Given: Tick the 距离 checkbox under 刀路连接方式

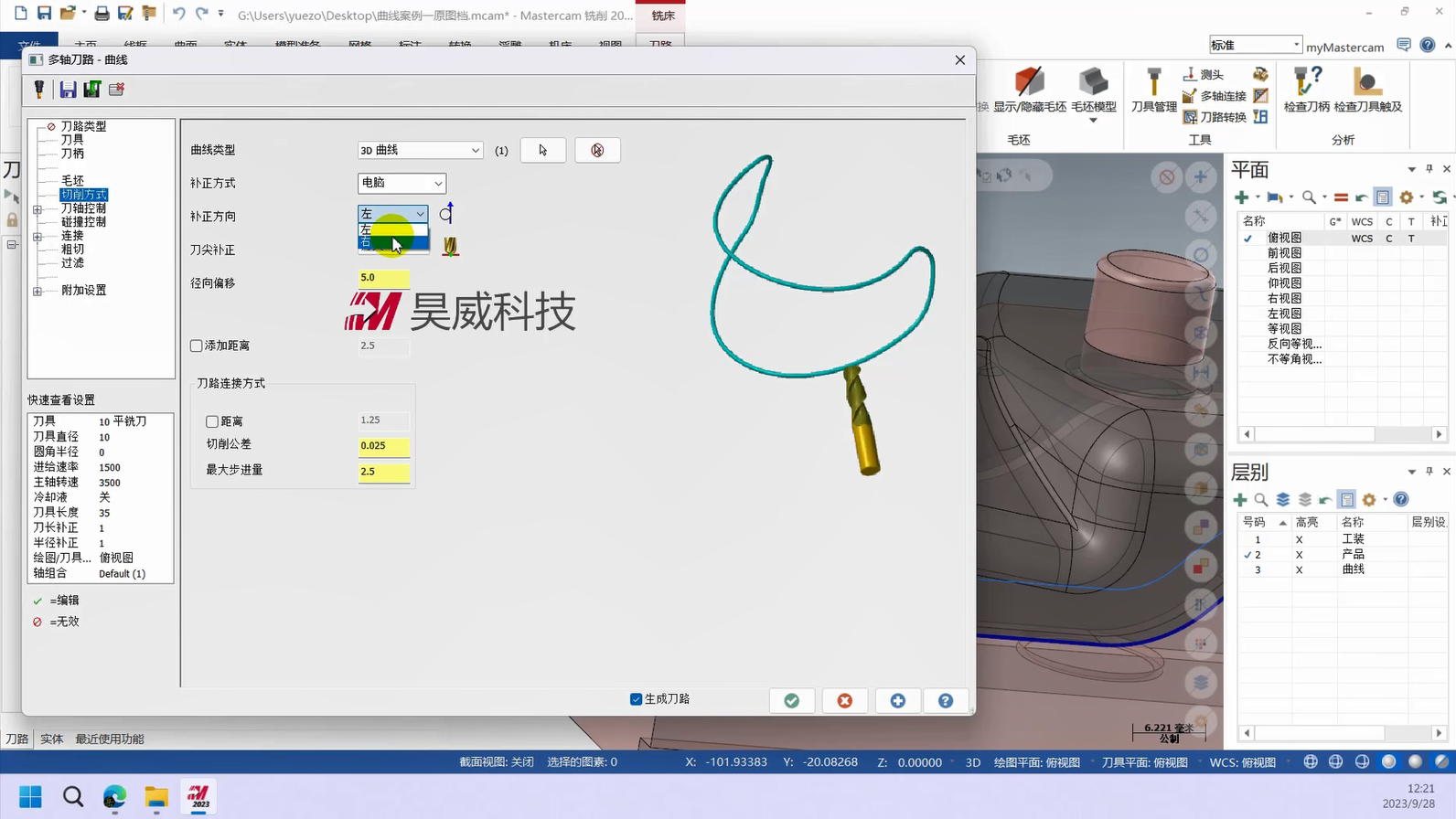Looking at the screenshot, I should (x=212, y=421).
